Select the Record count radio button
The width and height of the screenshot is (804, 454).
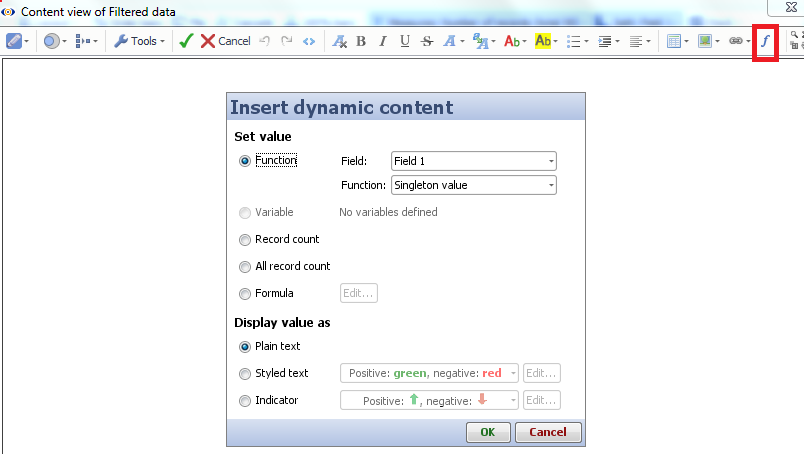tap(245, 240)
